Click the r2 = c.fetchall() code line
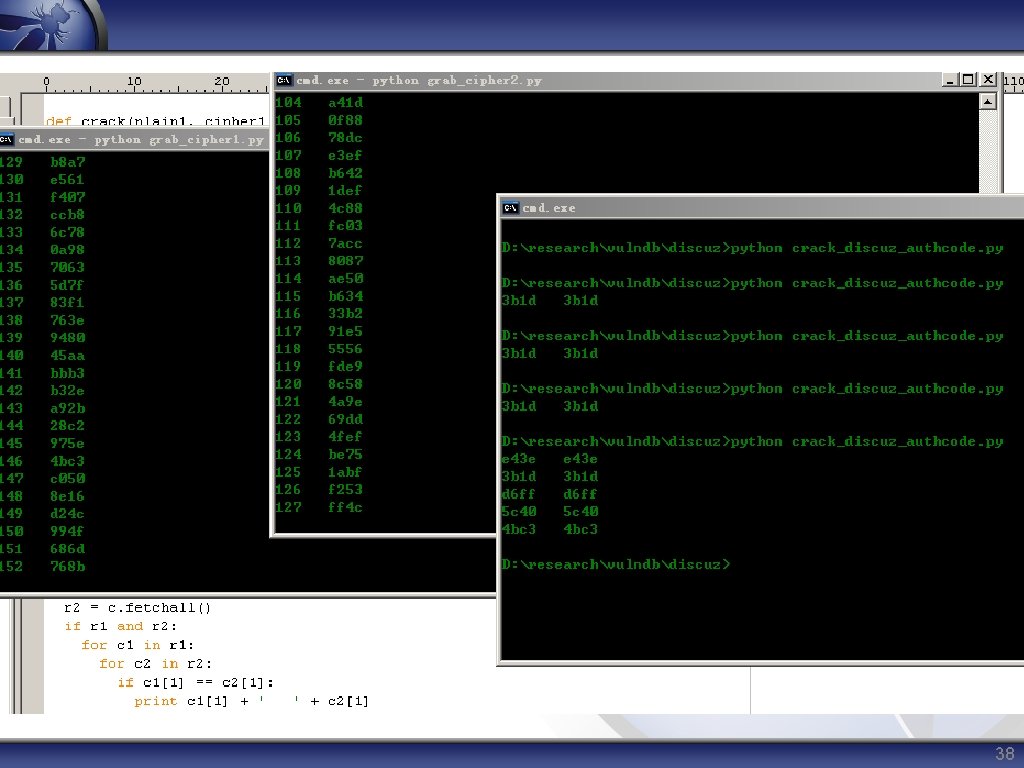The image size is (1024, 768). coord(138,608)
